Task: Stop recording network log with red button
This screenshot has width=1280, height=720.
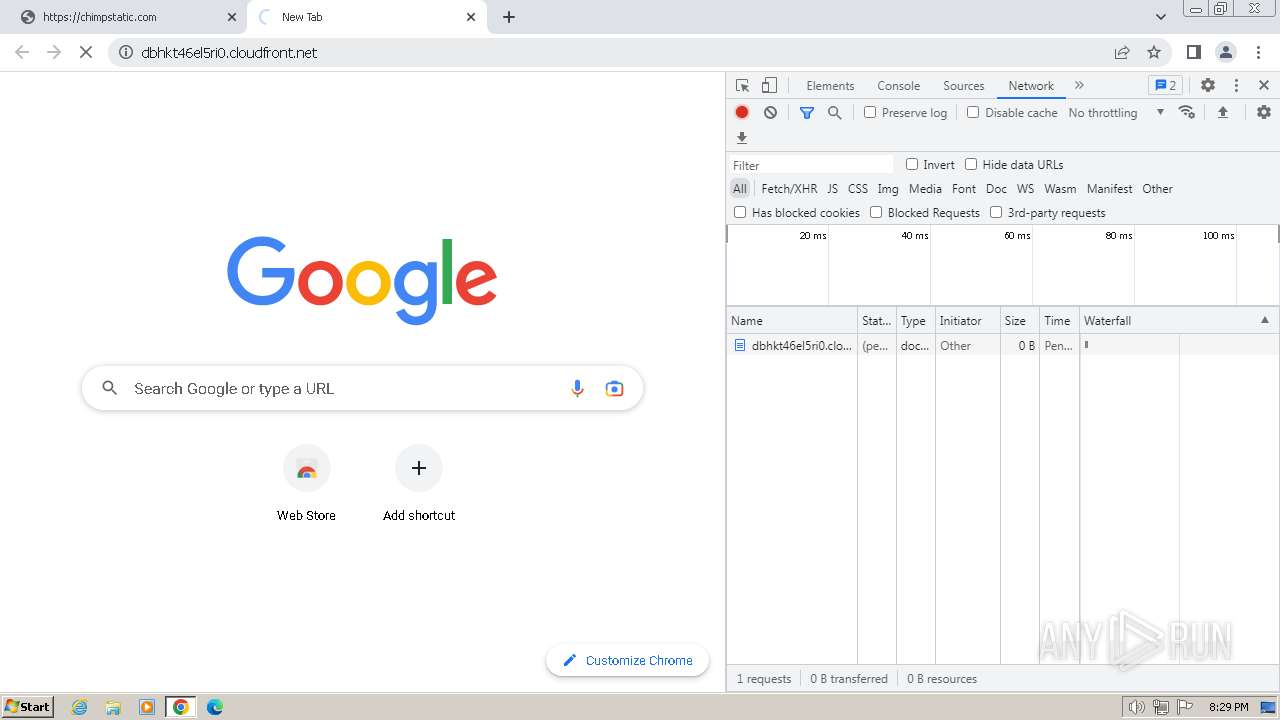Action: pyautogui.click(x=742, y=113)
